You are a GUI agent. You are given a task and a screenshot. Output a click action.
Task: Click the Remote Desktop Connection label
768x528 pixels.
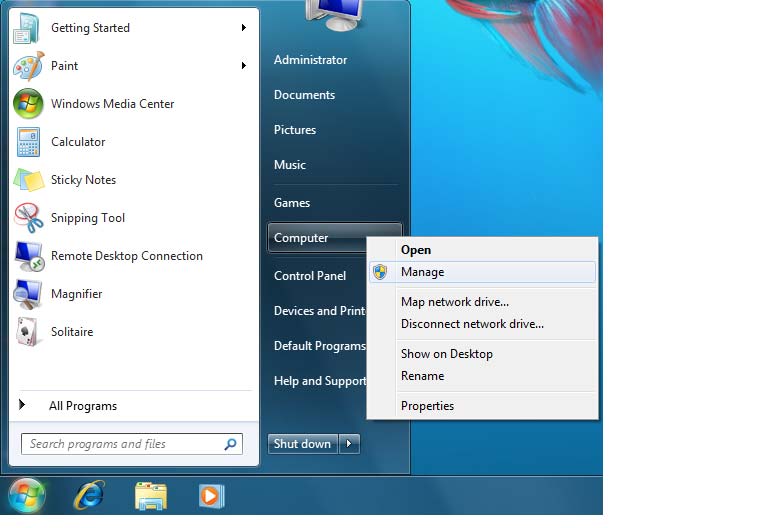[x=127, y=256]
